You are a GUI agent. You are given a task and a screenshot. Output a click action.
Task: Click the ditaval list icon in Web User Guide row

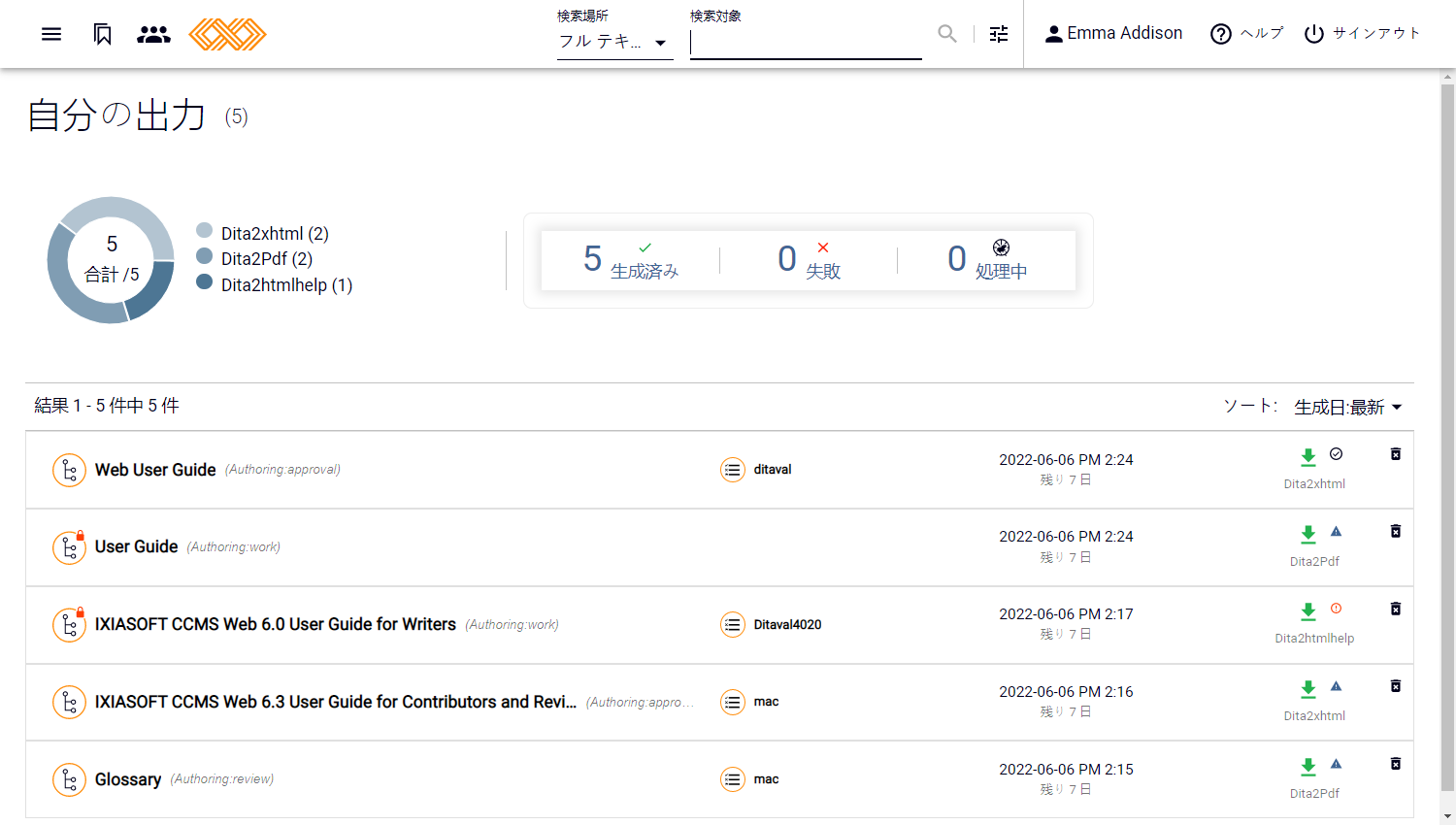[733, 470]
